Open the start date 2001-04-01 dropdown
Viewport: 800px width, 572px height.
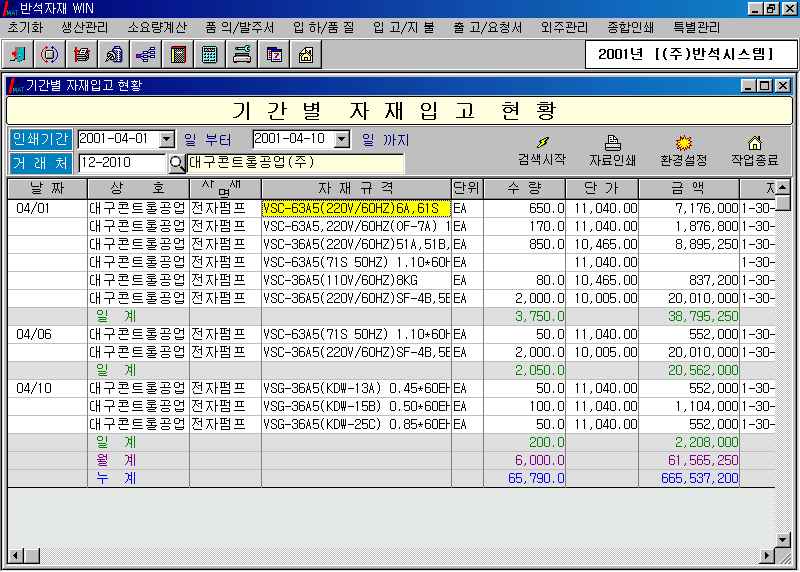pos(167,139)
